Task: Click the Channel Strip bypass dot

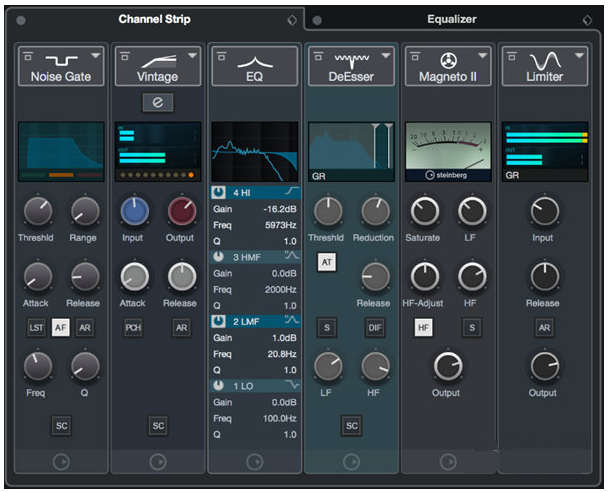Action: pos(21,20)
